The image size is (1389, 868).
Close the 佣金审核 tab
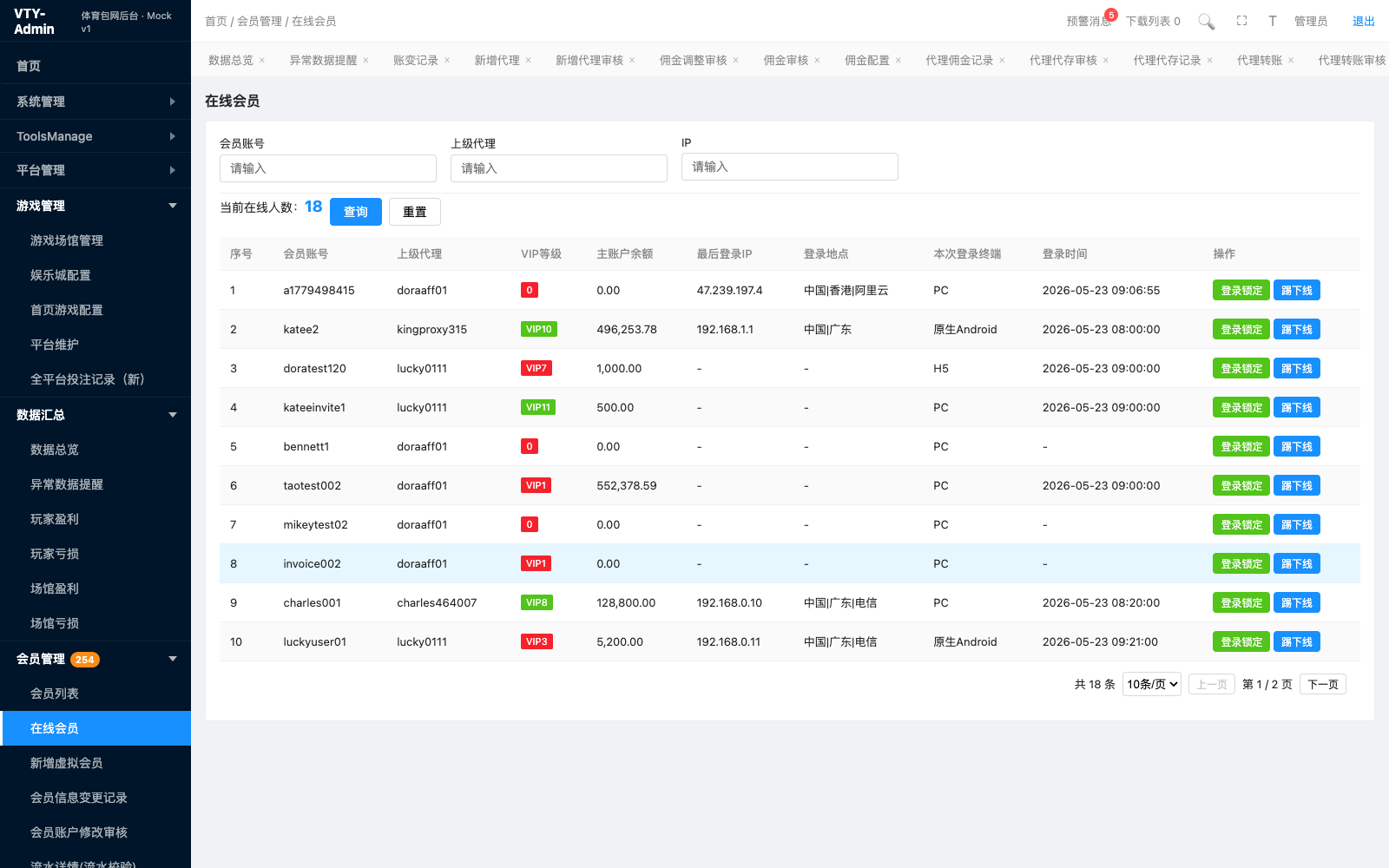click(817, 60)
